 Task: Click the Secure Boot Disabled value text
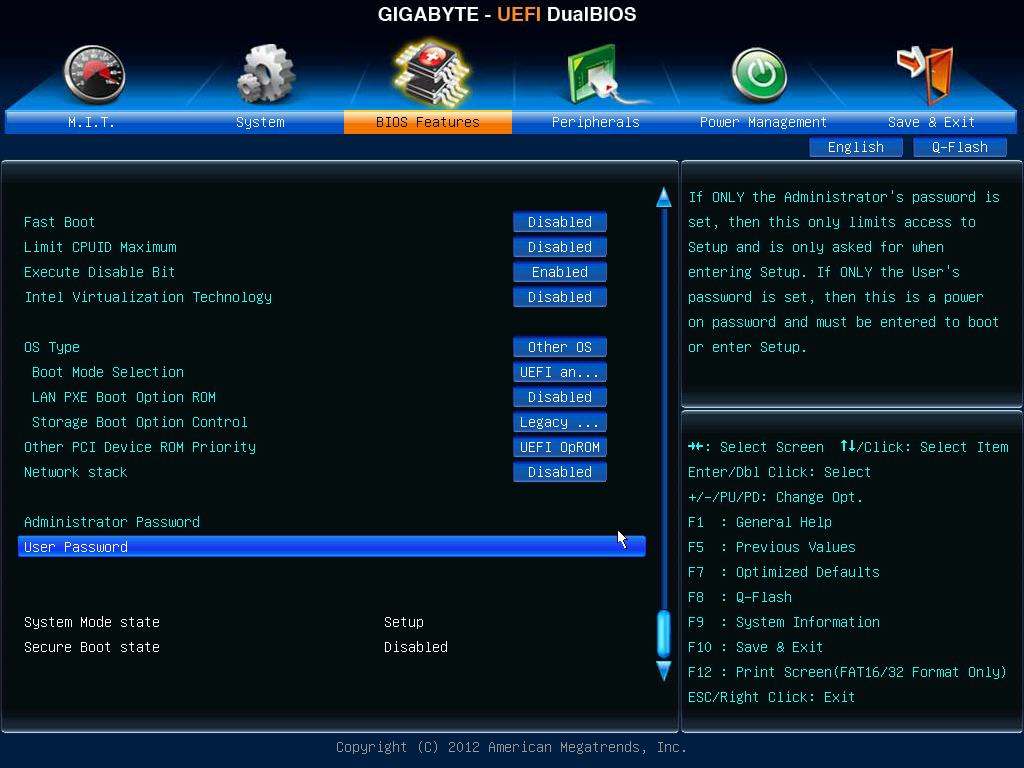(x=416, y=647)
